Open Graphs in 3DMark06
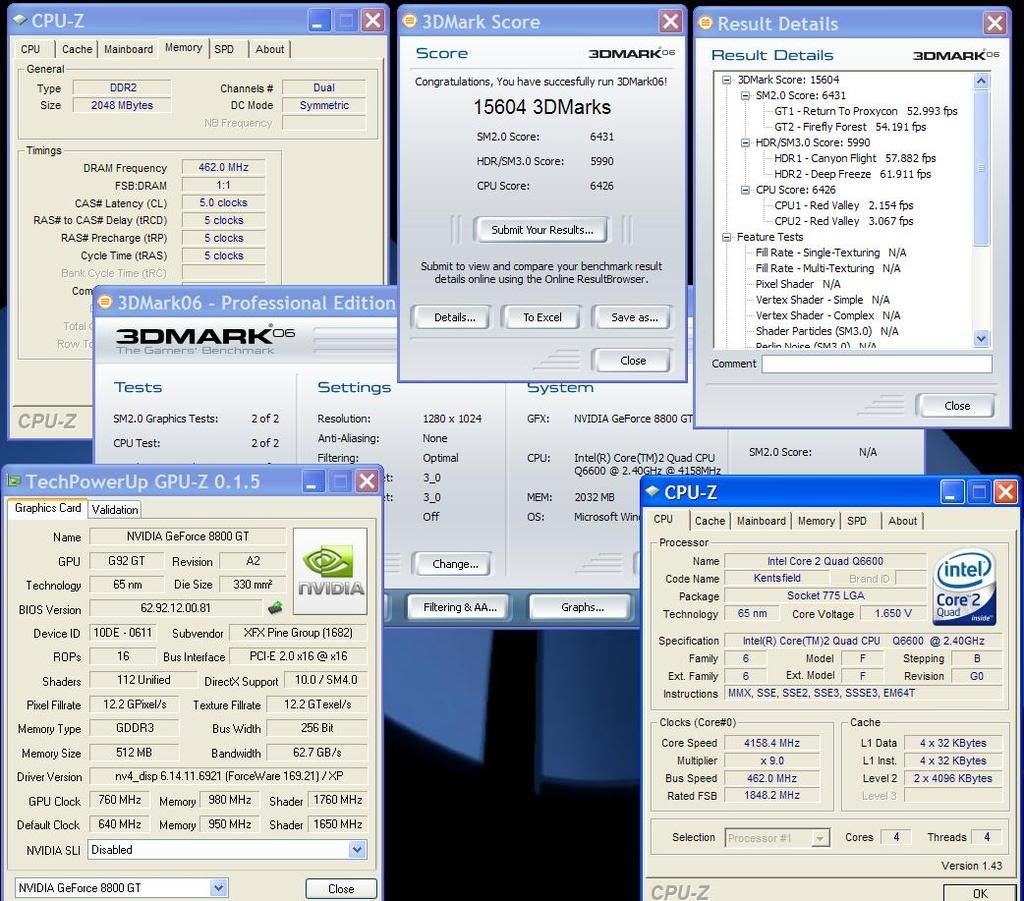 tap(582, 607)
